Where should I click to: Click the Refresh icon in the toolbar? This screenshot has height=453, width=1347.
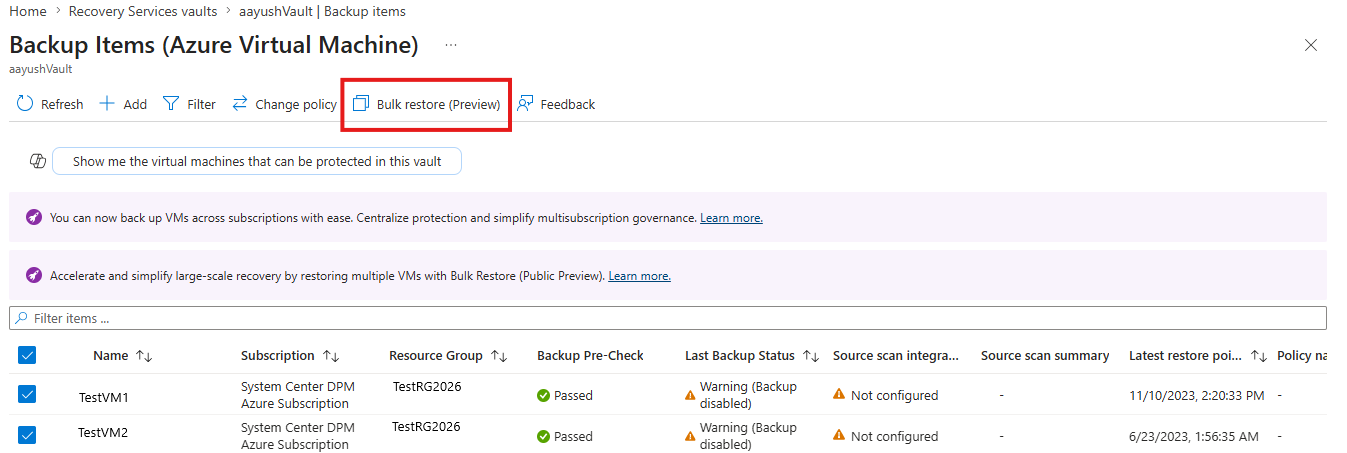click(25, 104)
